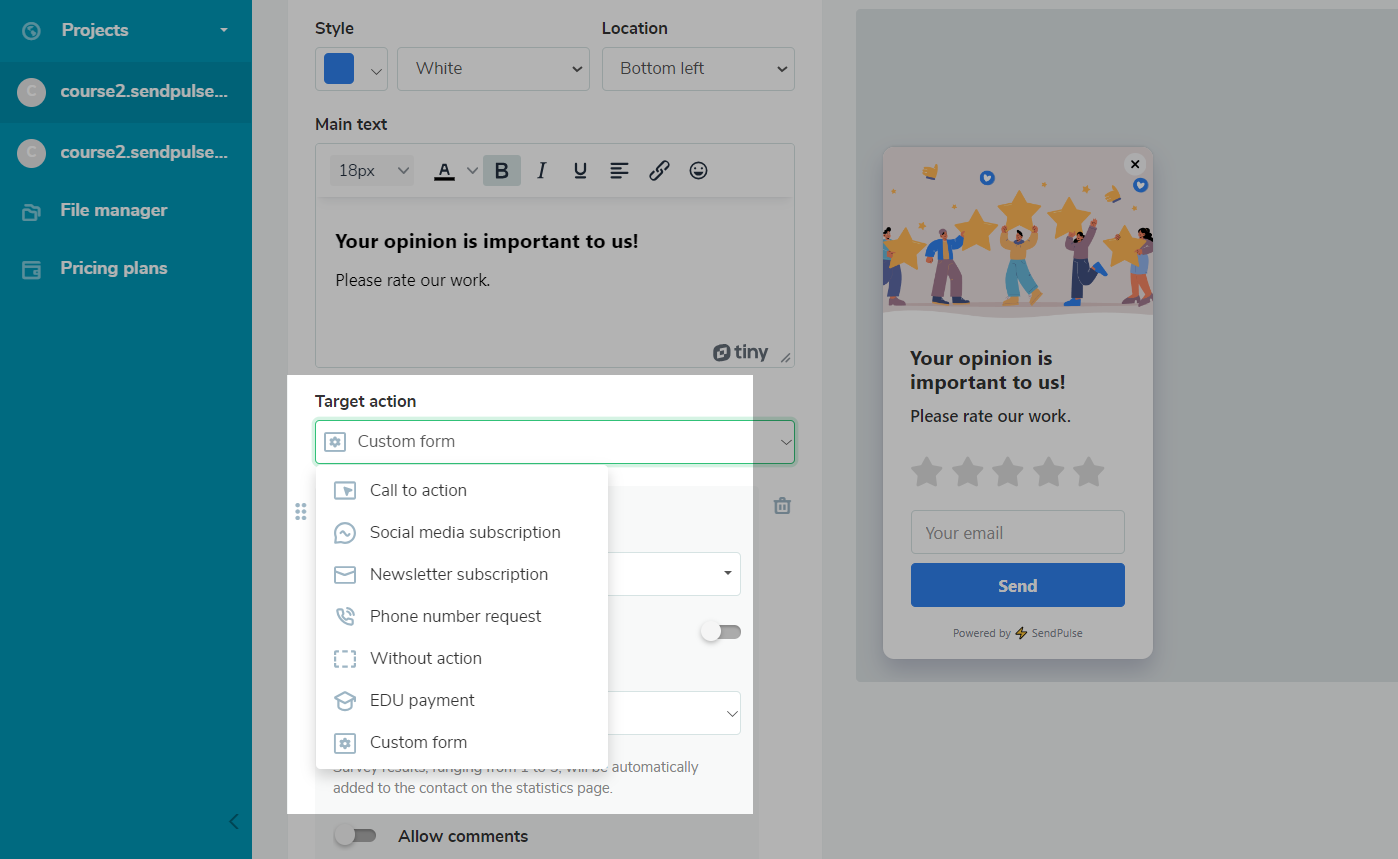Open the emoji picker in the text editor
1398x859 pixels.
pyautogui.click(x=697, y=170)
